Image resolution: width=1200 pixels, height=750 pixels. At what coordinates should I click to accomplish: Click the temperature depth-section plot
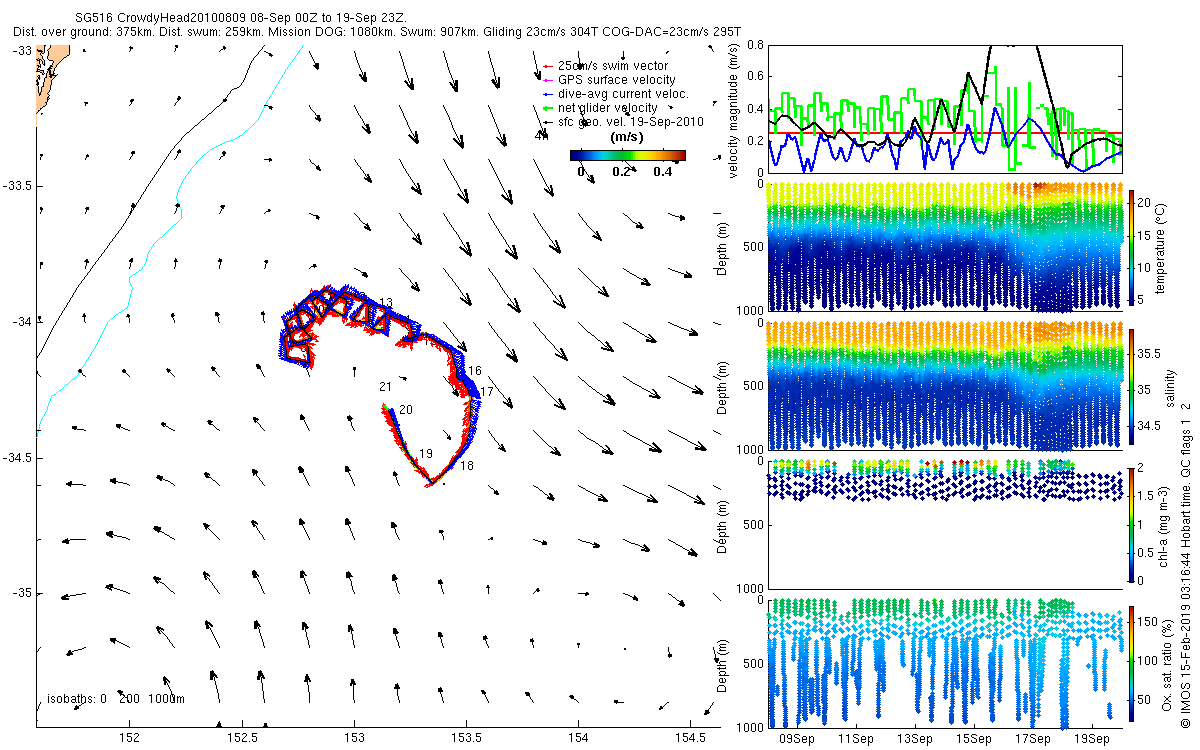point(944,248)
